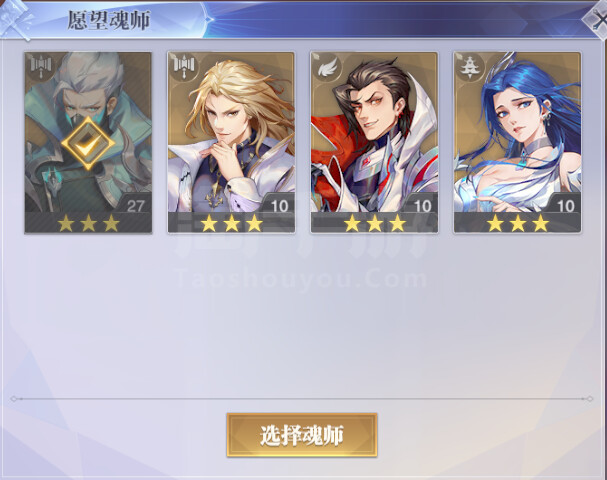Click the number 10 badge on the blonde card
The width and height of the screenshot is (607, 480).
279,206
